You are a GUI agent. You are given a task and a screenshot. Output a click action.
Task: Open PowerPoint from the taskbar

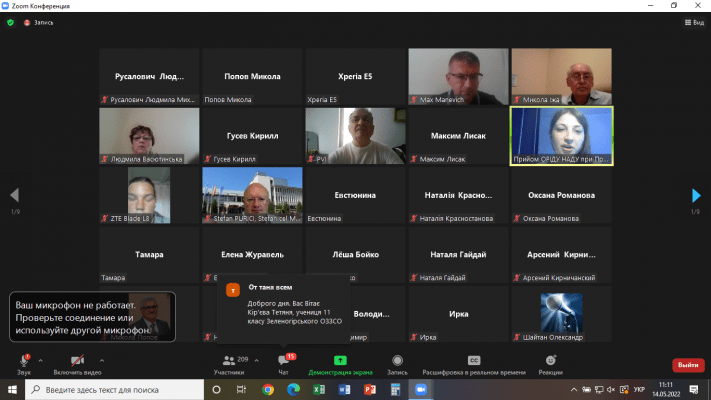[370, 390]
